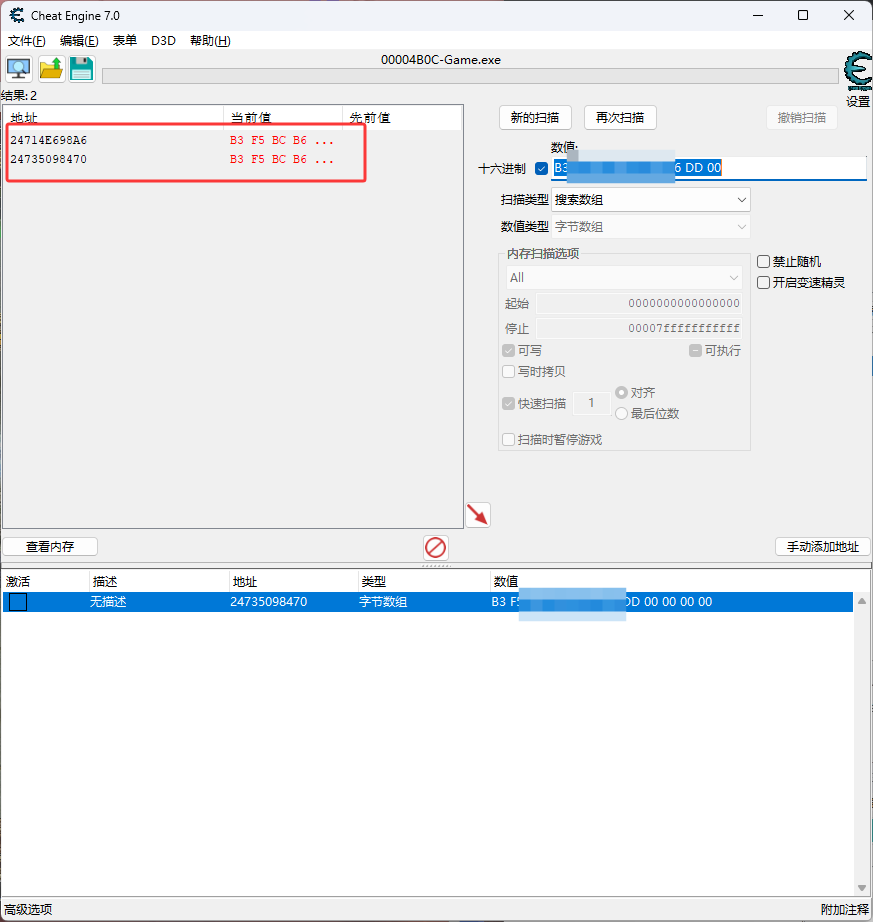This screenshot has width=873, height=922.
Task: Select result address 24714E698A6
Action: click(x=48, y=141)
